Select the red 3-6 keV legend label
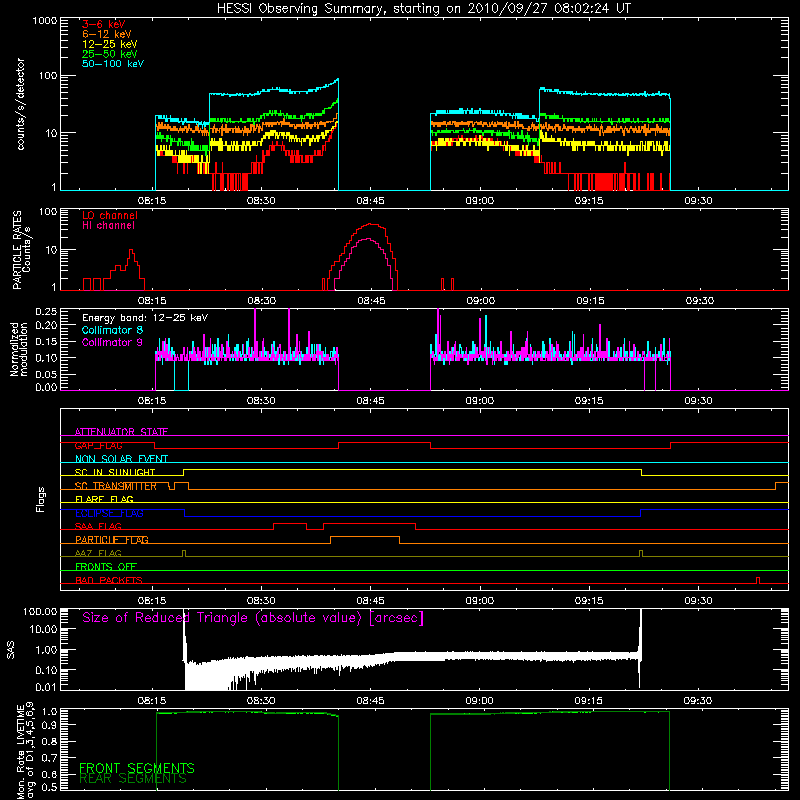Image resolution: width=800 pixels, height=800 pixels. [104, 24]
